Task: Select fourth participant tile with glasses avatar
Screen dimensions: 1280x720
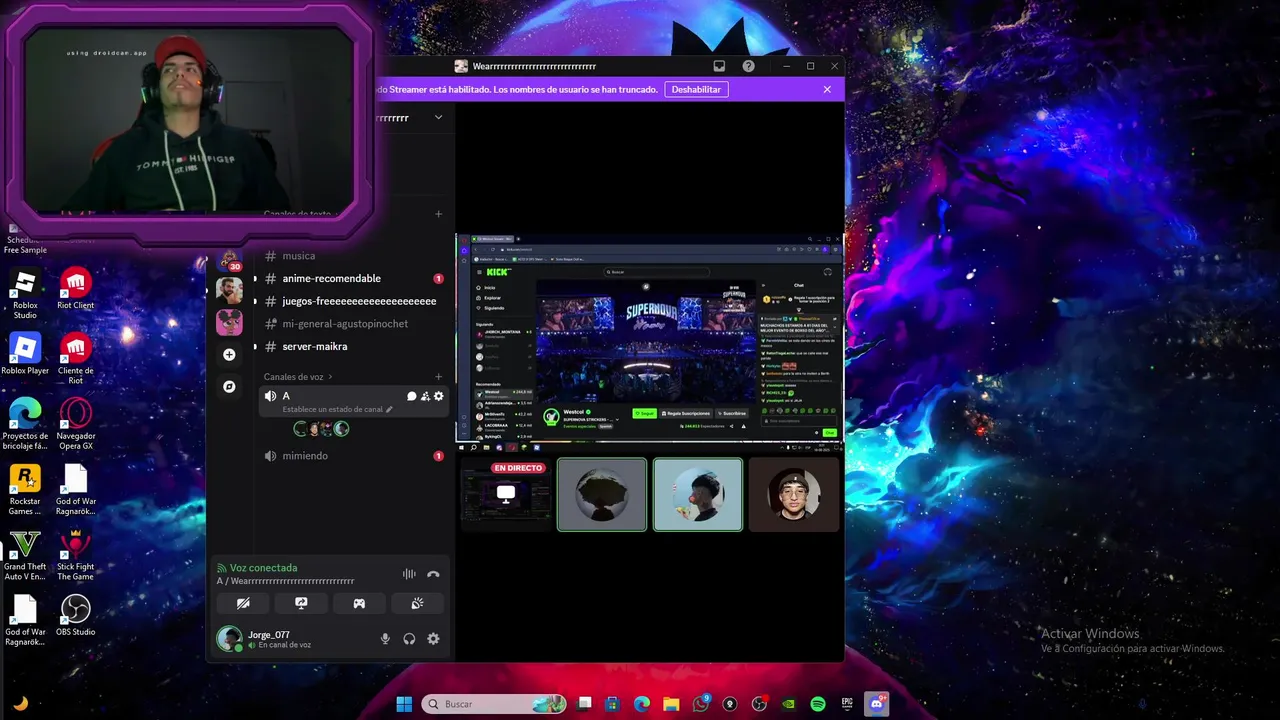Action: [794, 494]
